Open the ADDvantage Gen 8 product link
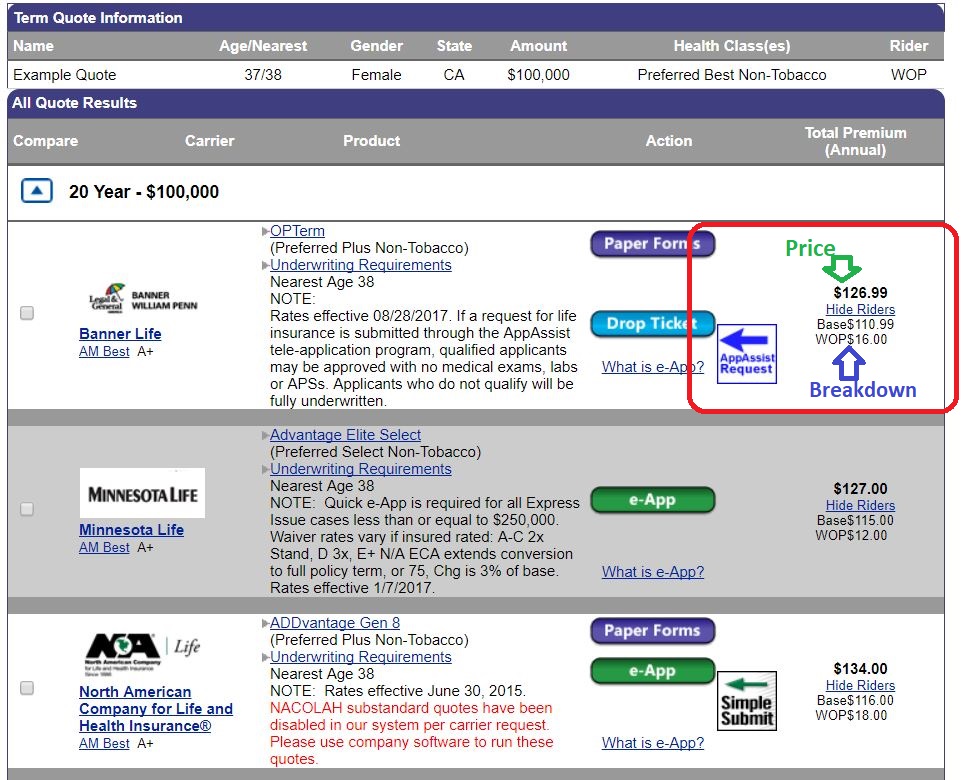Screen dimensions: 963x780 (x=335, y=623)
